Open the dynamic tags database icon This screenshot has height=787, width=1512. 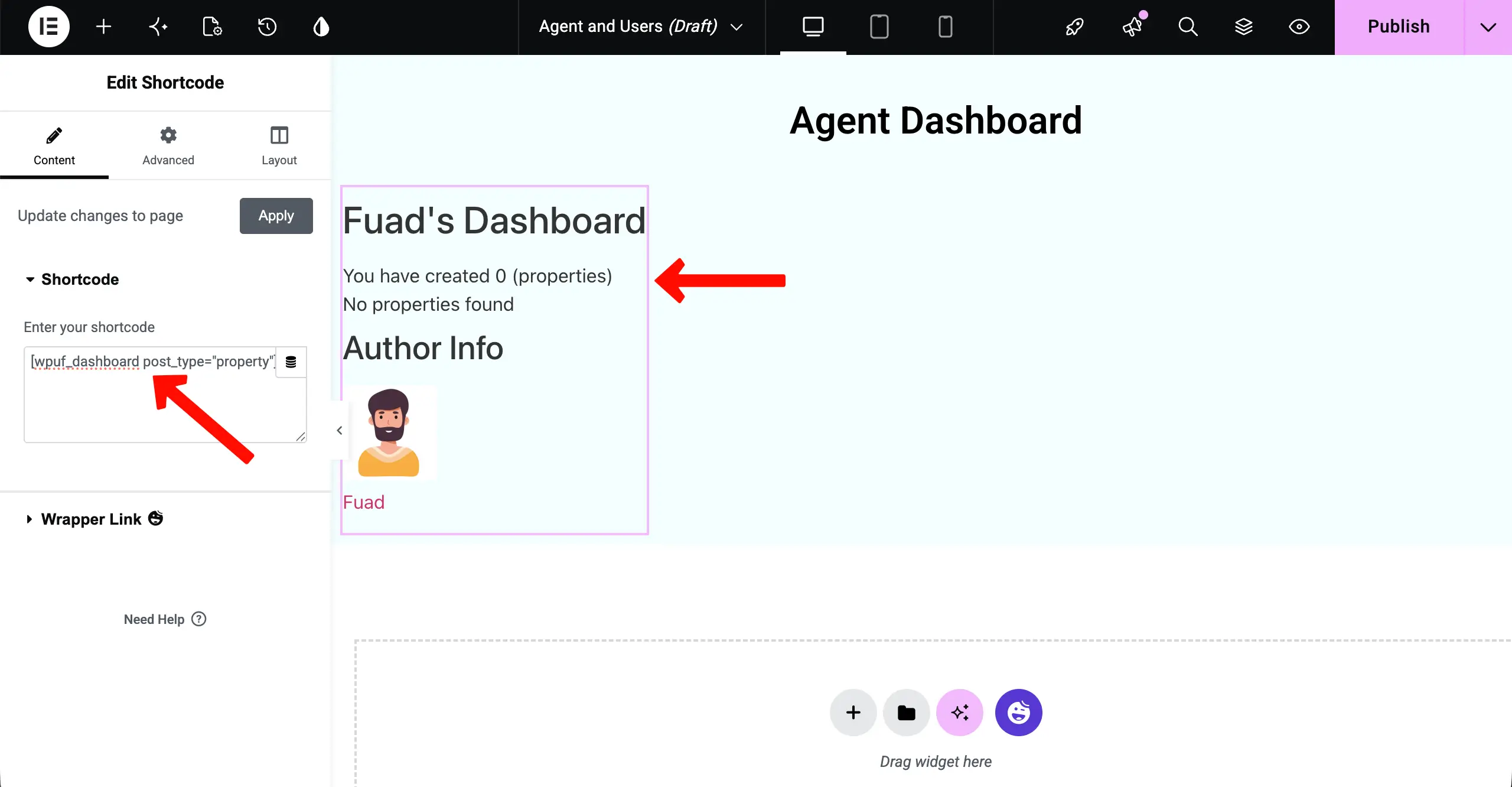click(291, 362)
